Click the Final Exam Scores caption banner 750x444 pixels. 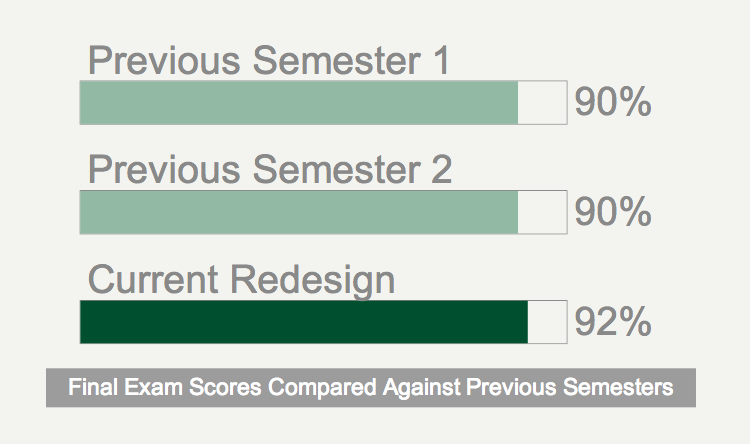click(371, 388)
